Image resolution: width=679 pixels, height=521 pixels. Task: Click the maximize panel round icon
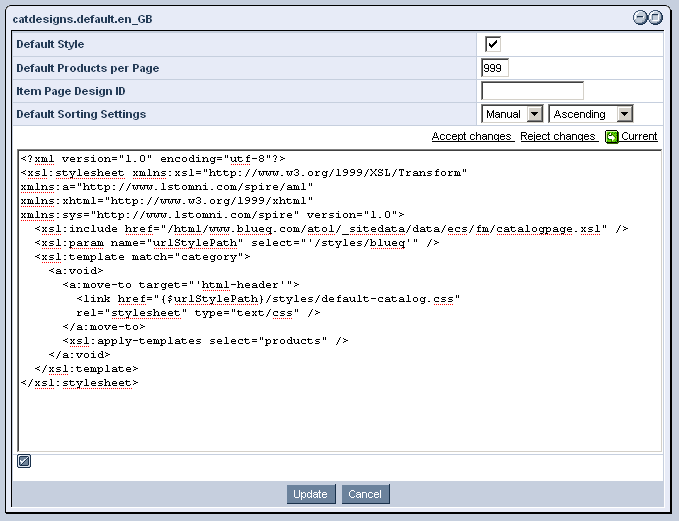[656, 17]
